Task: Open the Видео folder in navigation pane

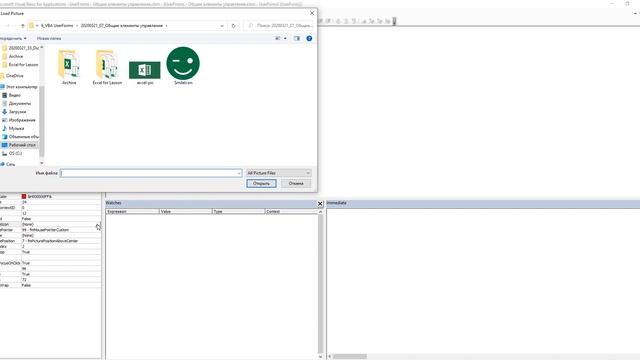Action: pyautogui.click(x=15, y=95)
